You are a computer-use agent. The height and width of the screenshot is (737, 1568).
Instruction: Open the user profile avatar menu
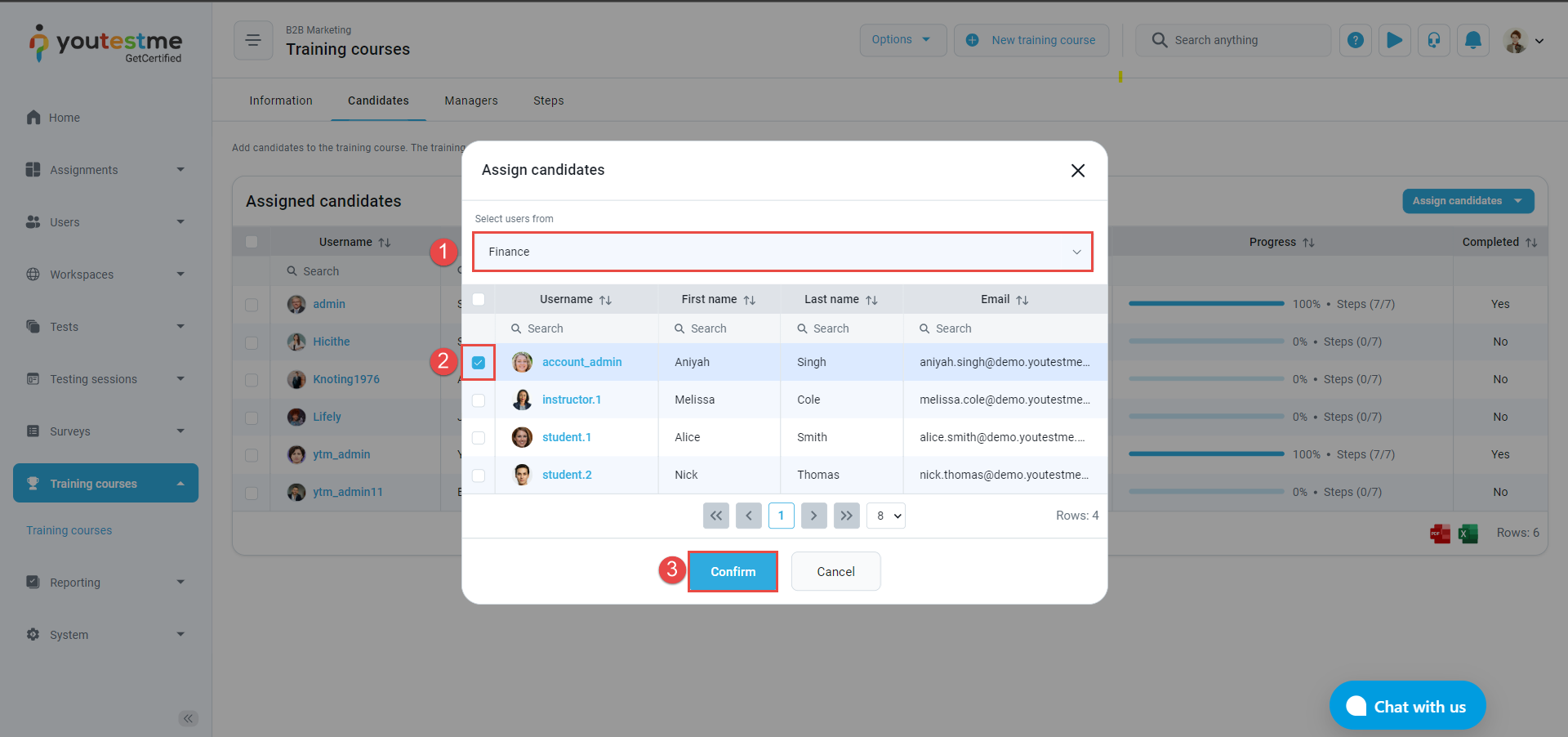[x=1523, y=40]
